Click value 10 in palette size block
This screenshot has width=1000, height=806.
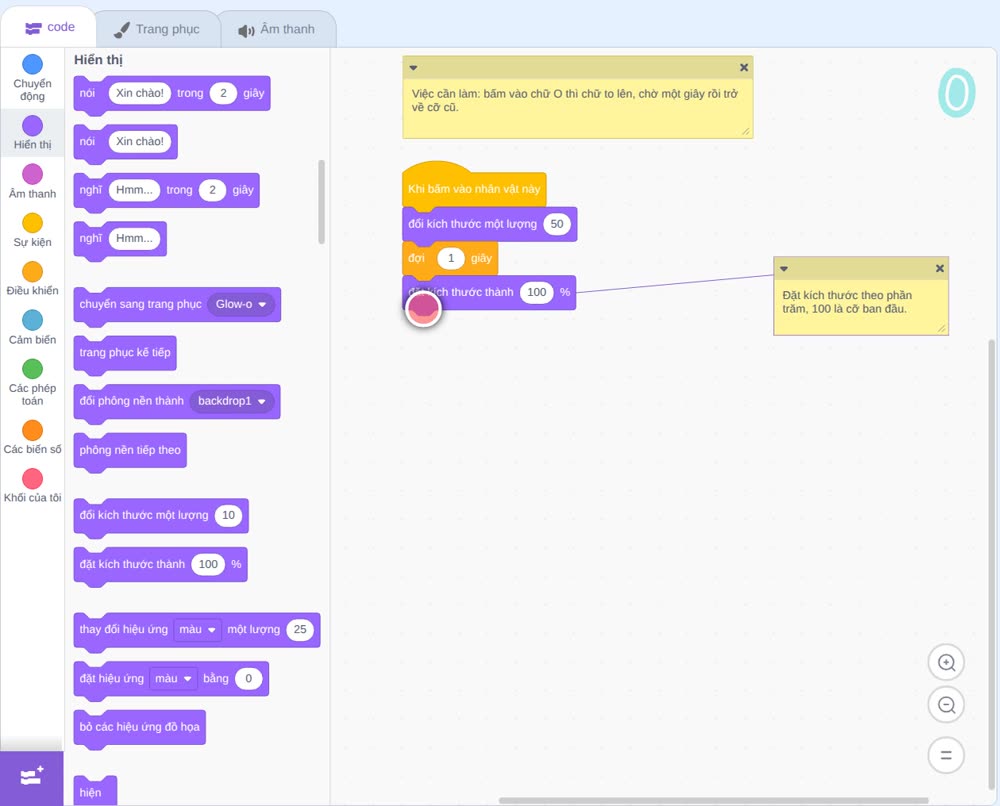(228, 515)
